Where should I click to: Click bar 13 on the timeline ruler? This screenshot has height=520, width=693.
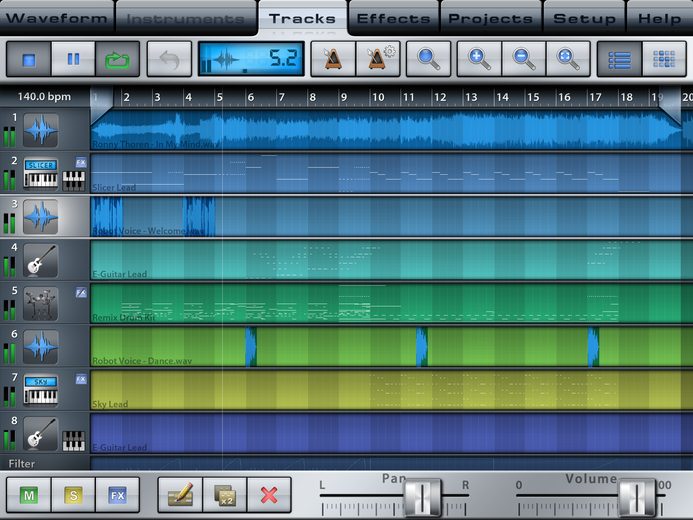[471, 97]
